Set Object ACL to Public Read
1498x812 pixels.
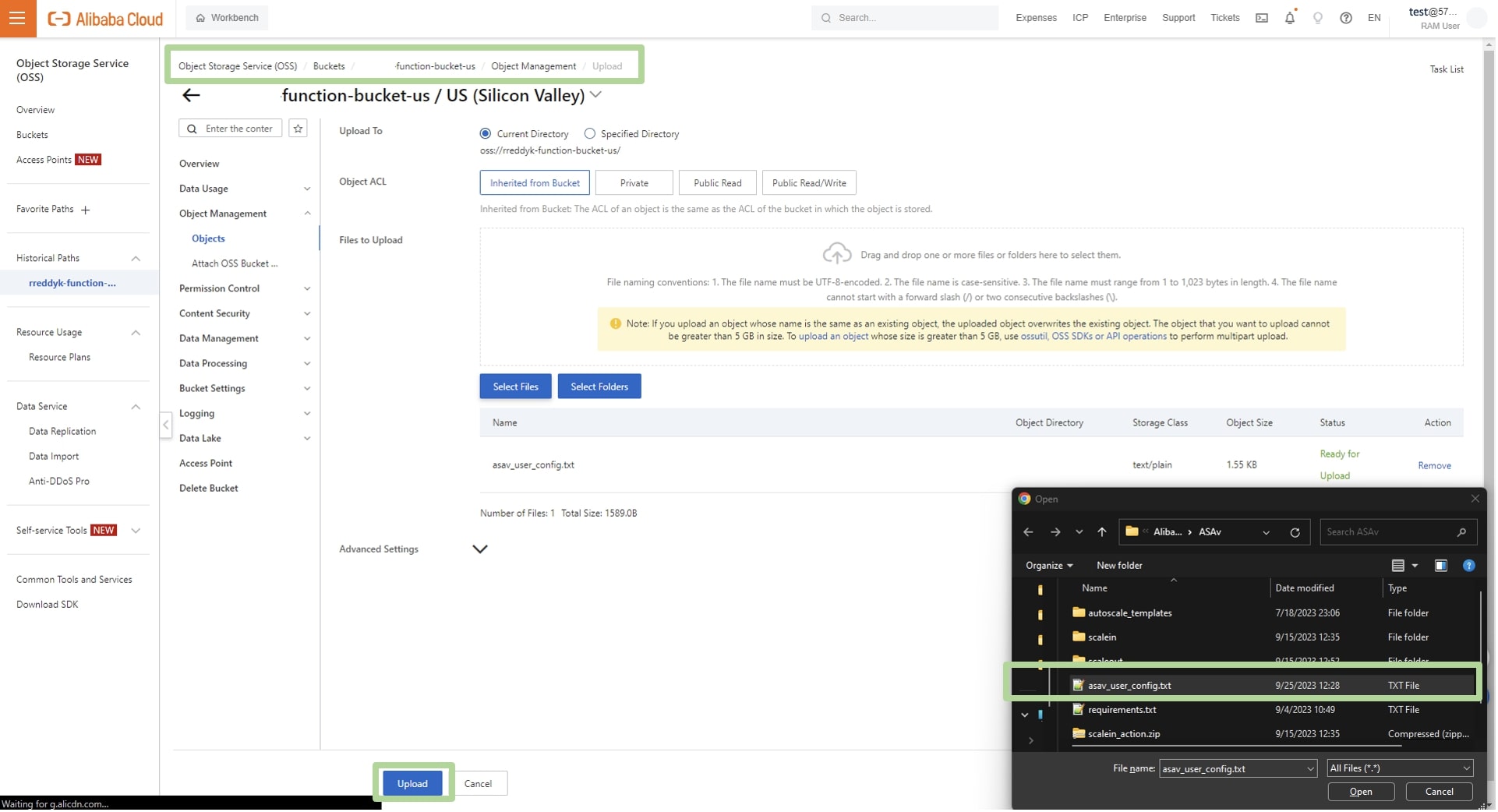click(716, 182)
